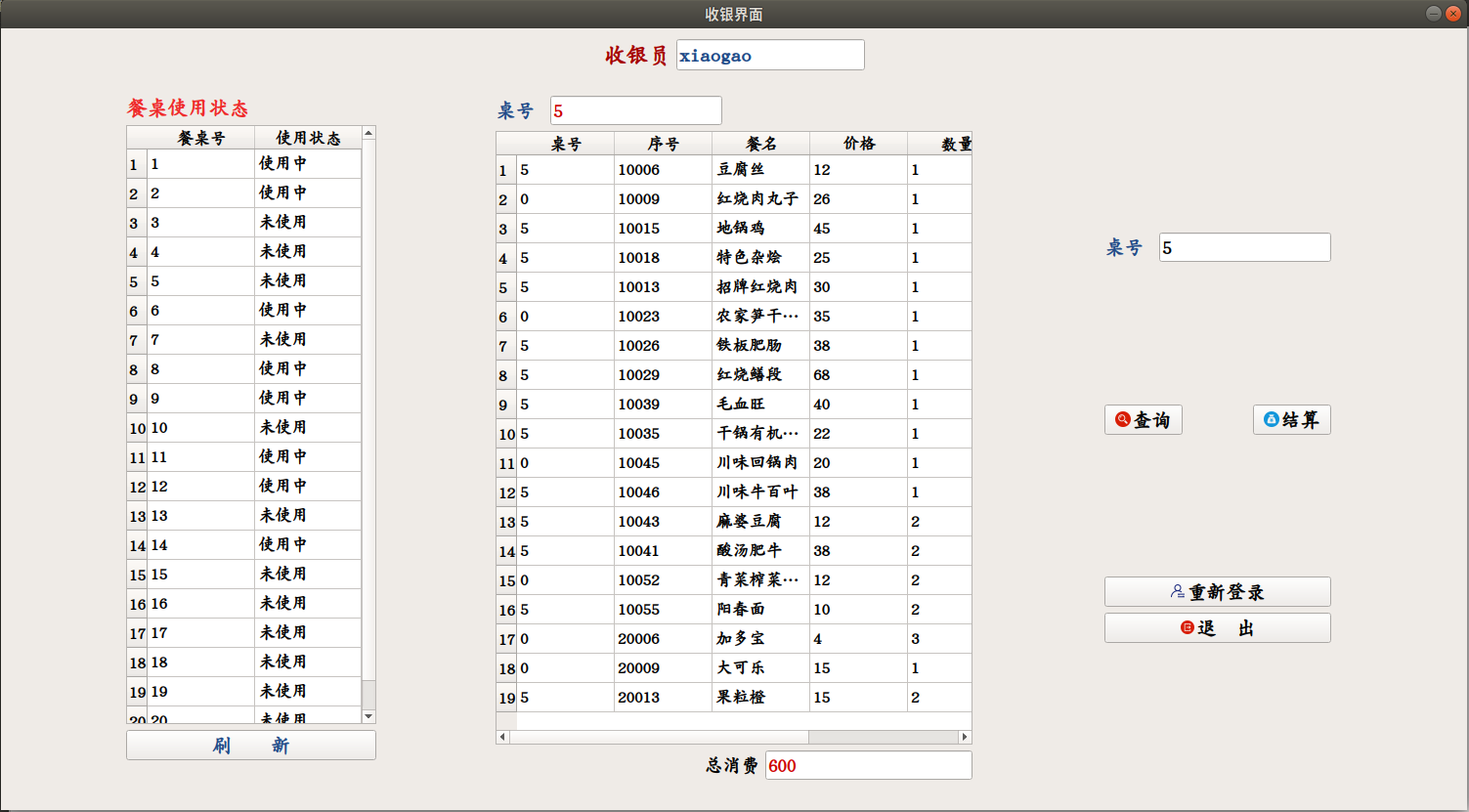Select the 毛血旺 dish cell
This screenshot has height=812, width=1469.
[761, 405]
